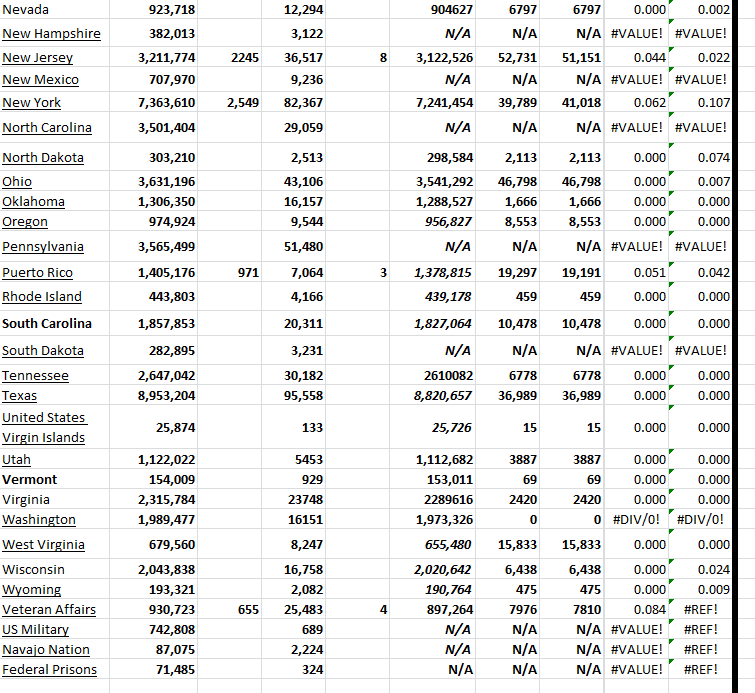Select the first #DIV/0! cell in Washington row
The image size is (755, 693).
[636, 520]
